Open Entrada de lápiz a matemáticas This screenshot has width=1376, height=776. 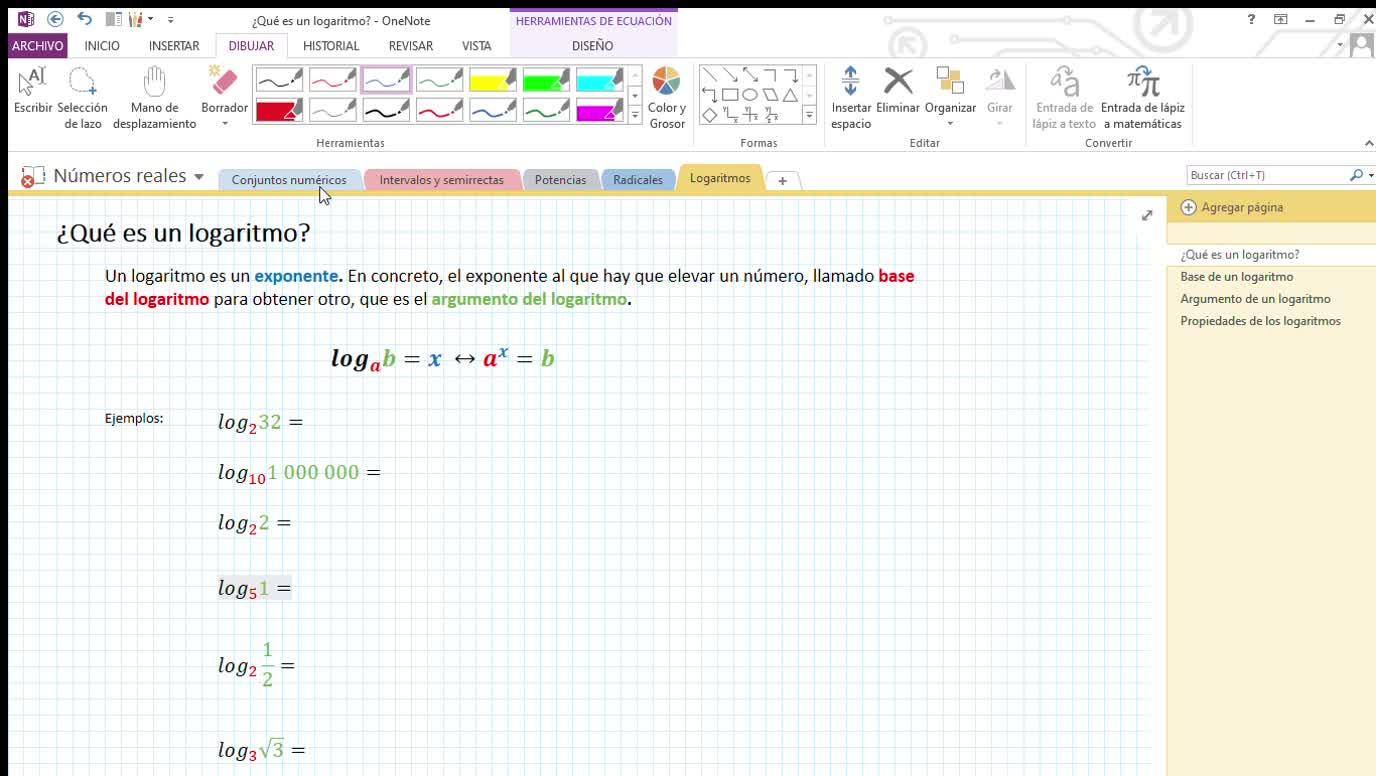click(x=1142, y=97)
